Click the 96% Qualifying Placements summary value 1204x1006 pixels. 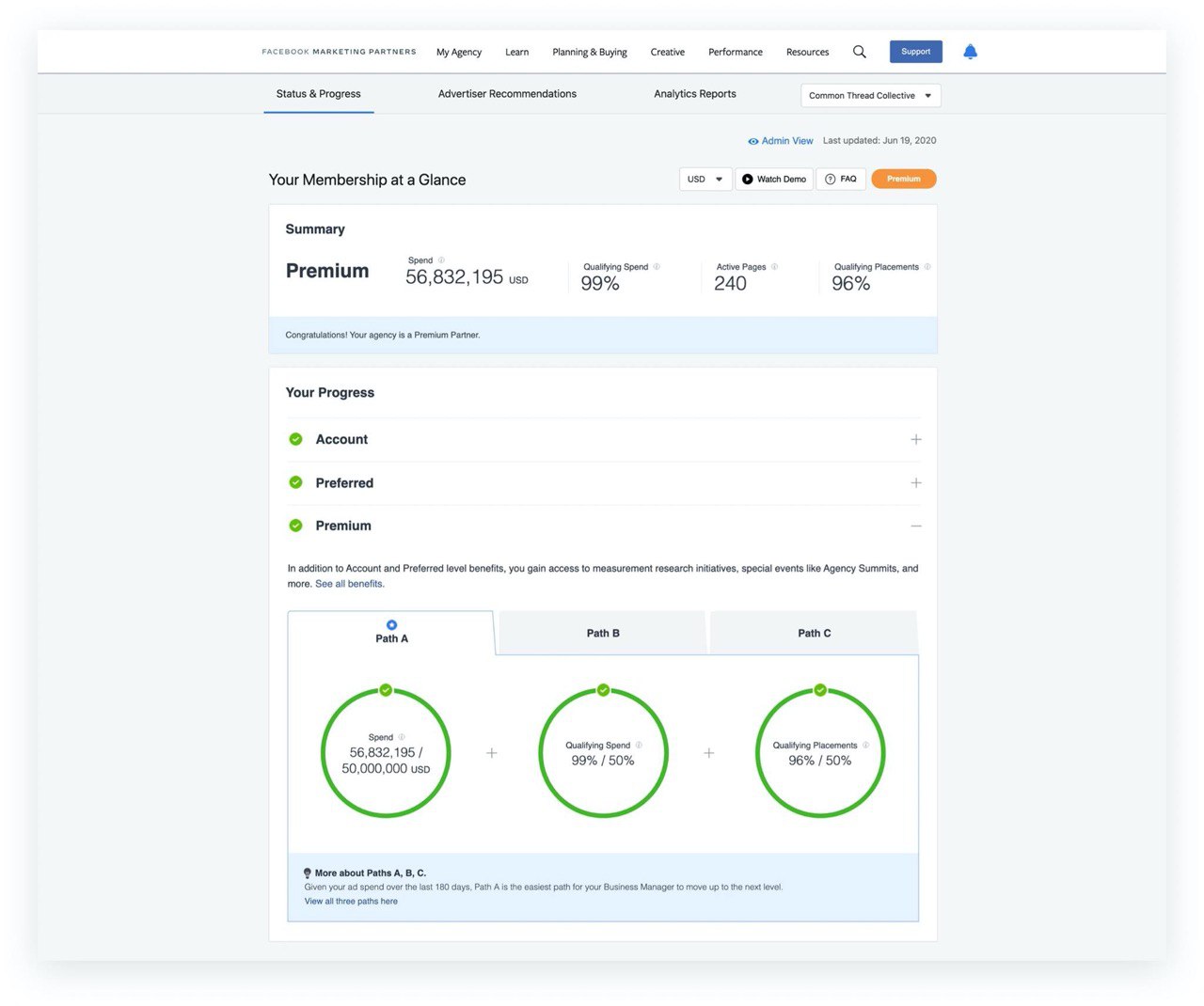click(x=851, y=284)
